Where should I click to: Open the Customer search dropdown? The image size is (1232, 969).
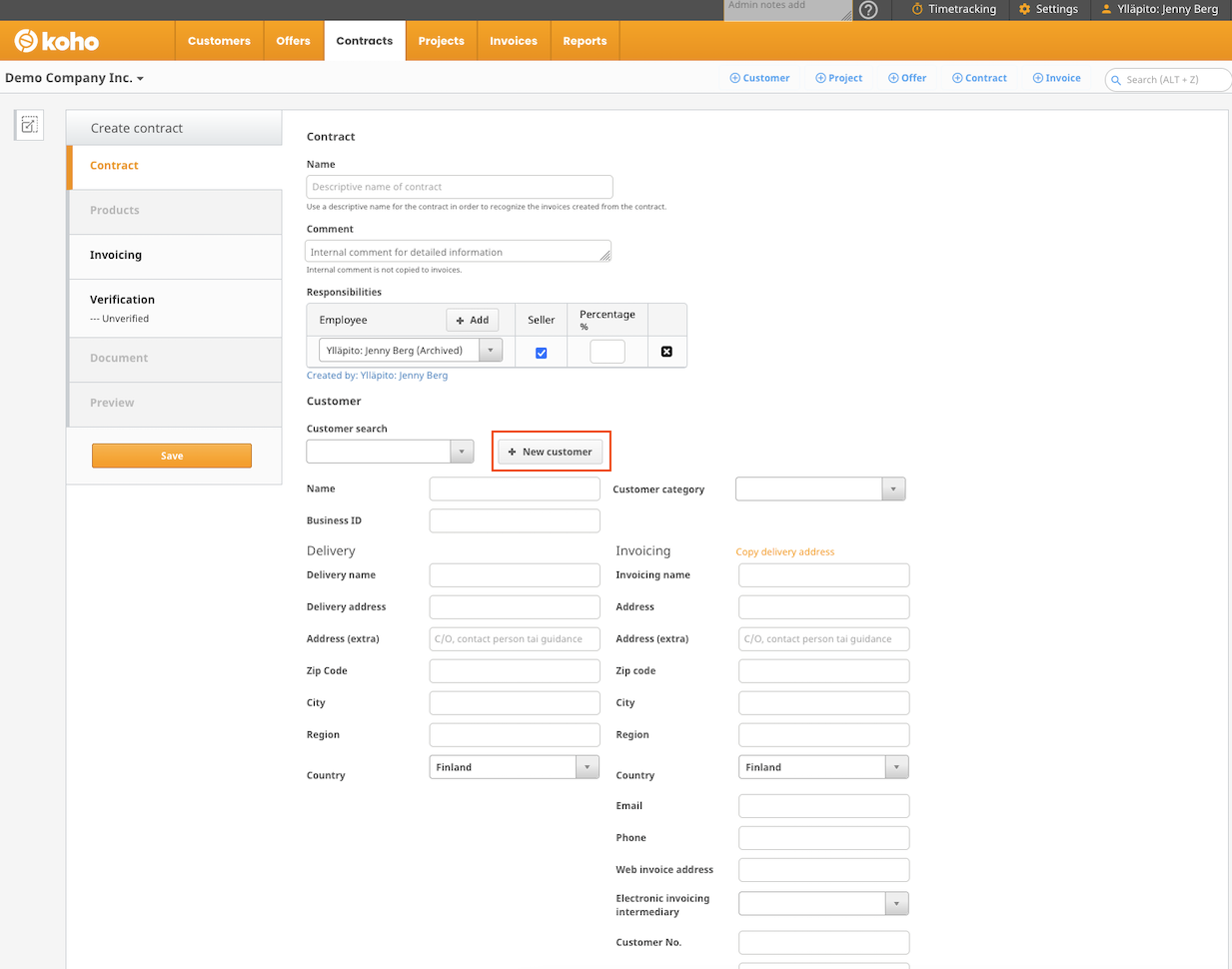click(x=390, y=452)
